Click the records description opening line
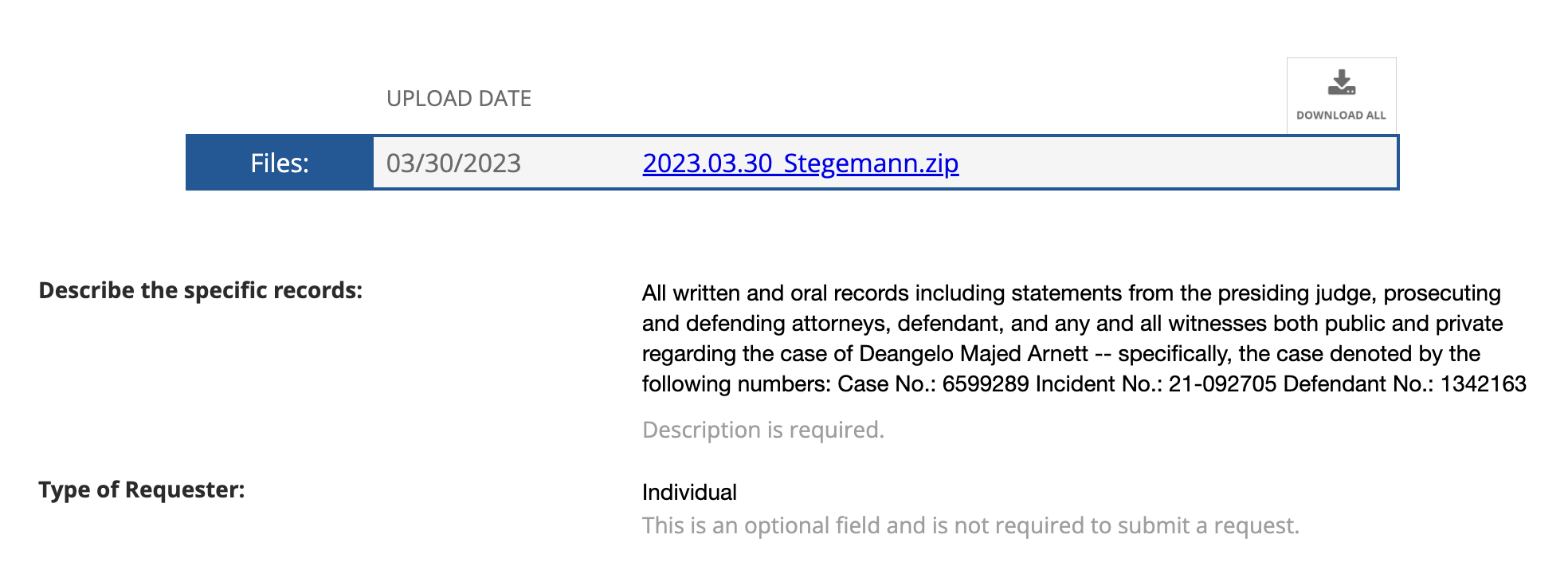The height and width of the screenshot is (574, 1568). click(x=1071, y=293)
